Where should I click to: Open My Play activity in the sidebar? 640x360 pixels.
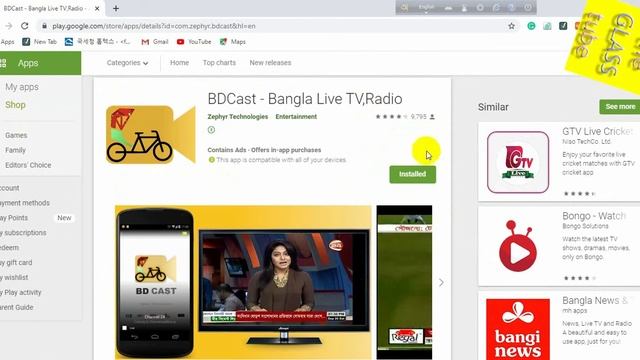(x=21, y=292)
